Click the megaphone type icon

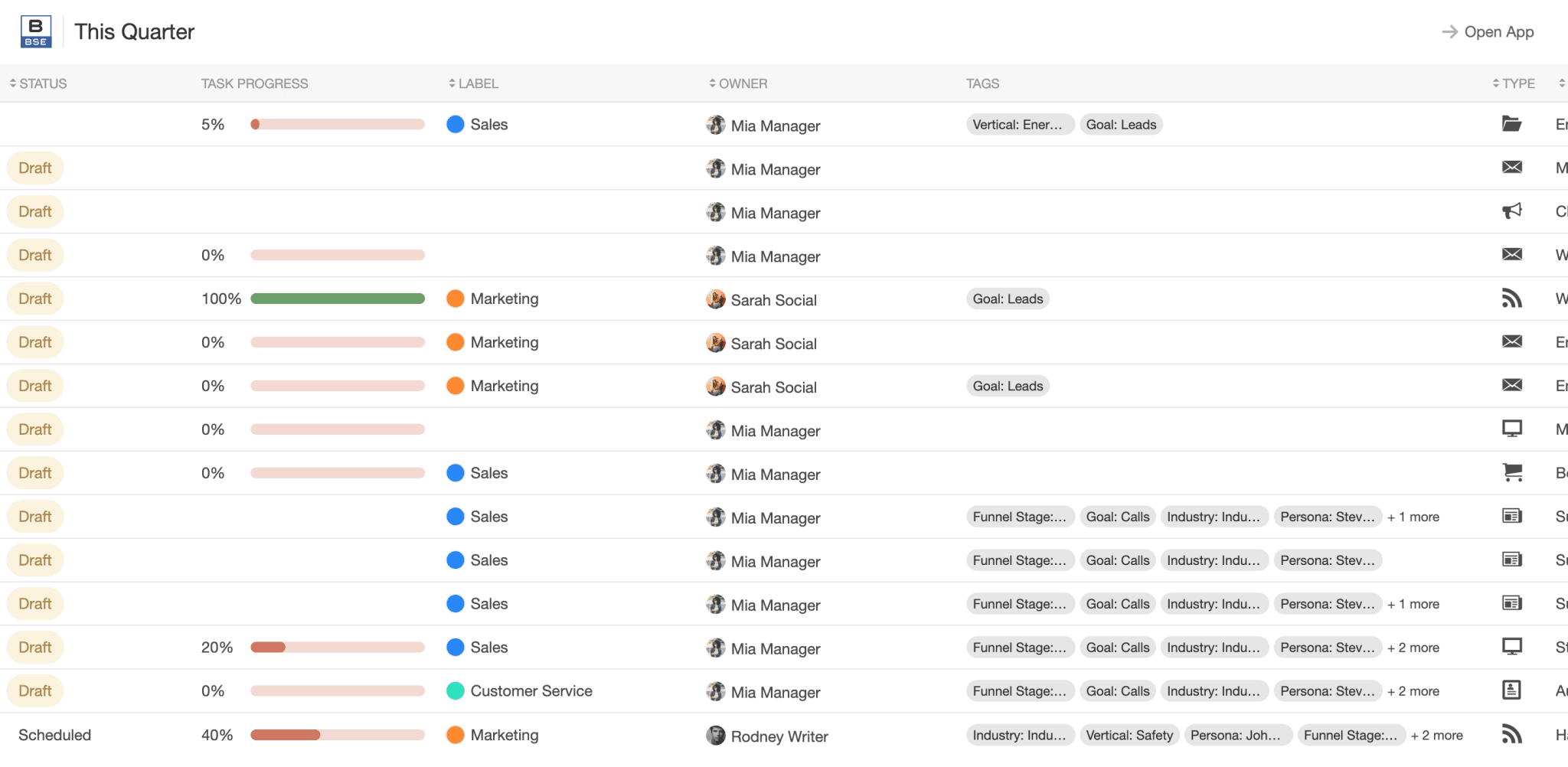tap(1511, 211)
